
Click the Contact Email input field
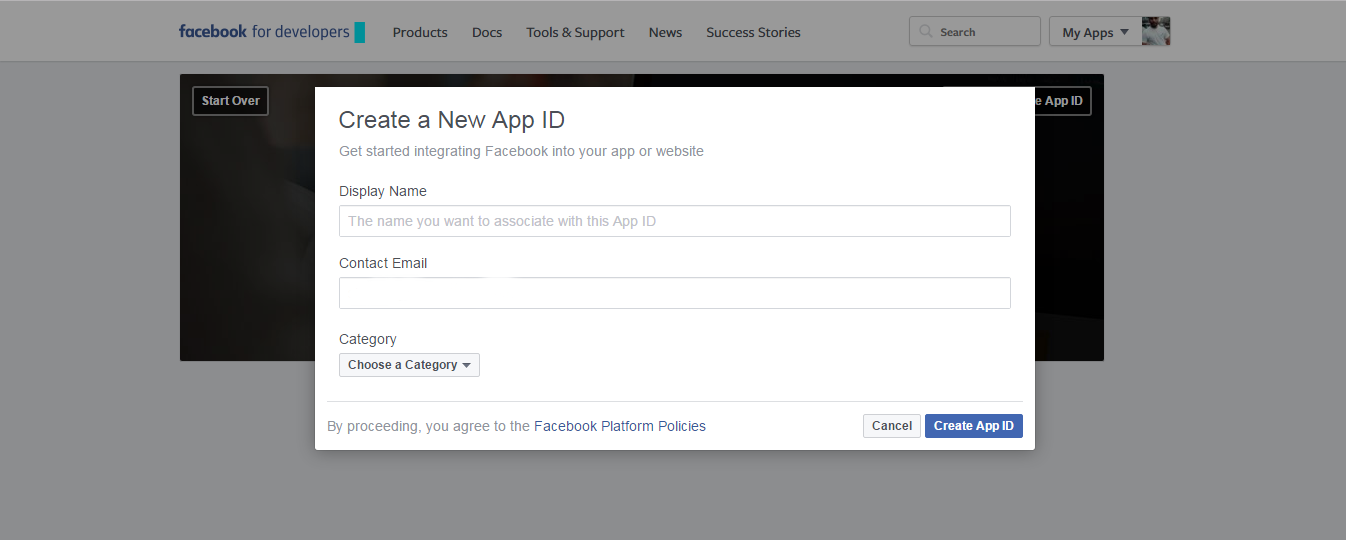tap(675, 293)
